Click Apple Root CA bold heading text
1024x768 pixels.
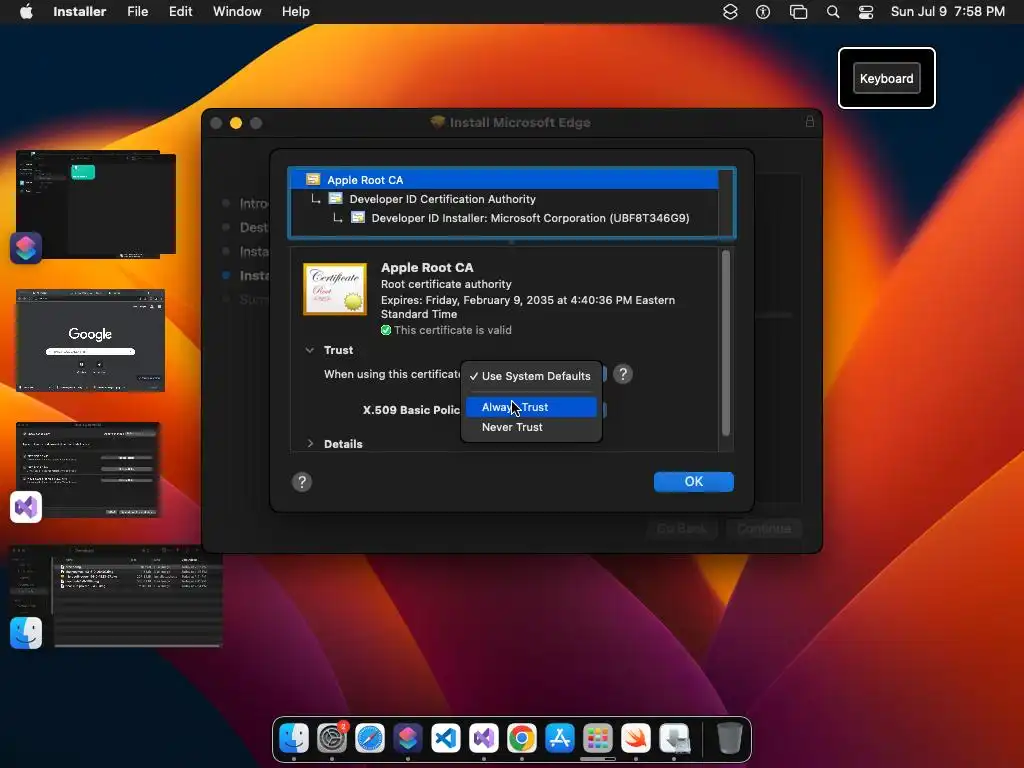tap(427, 268)
